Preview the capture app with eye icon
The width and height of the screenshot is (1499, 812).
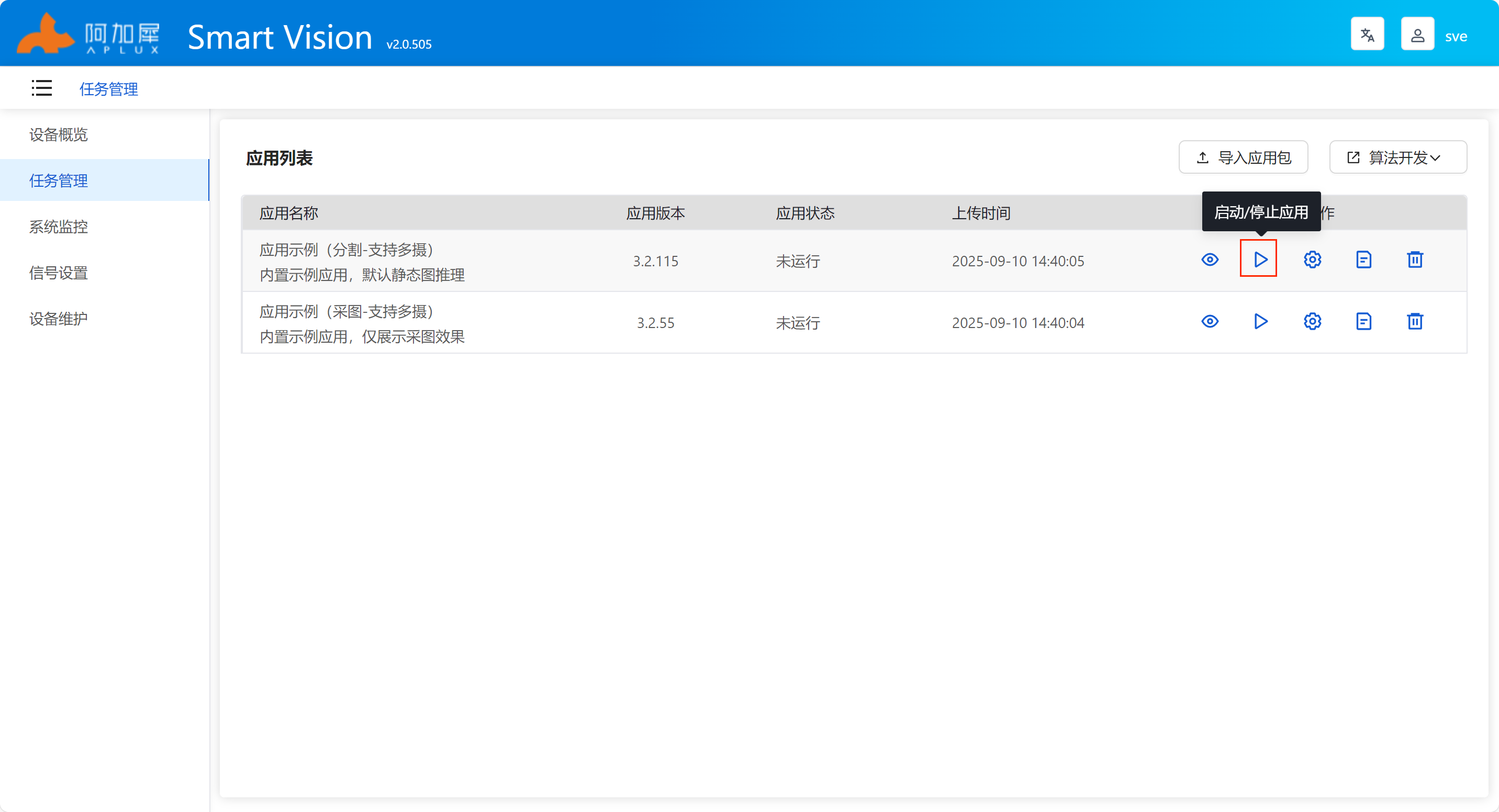pyautogui.click(x=1210, y=321)
